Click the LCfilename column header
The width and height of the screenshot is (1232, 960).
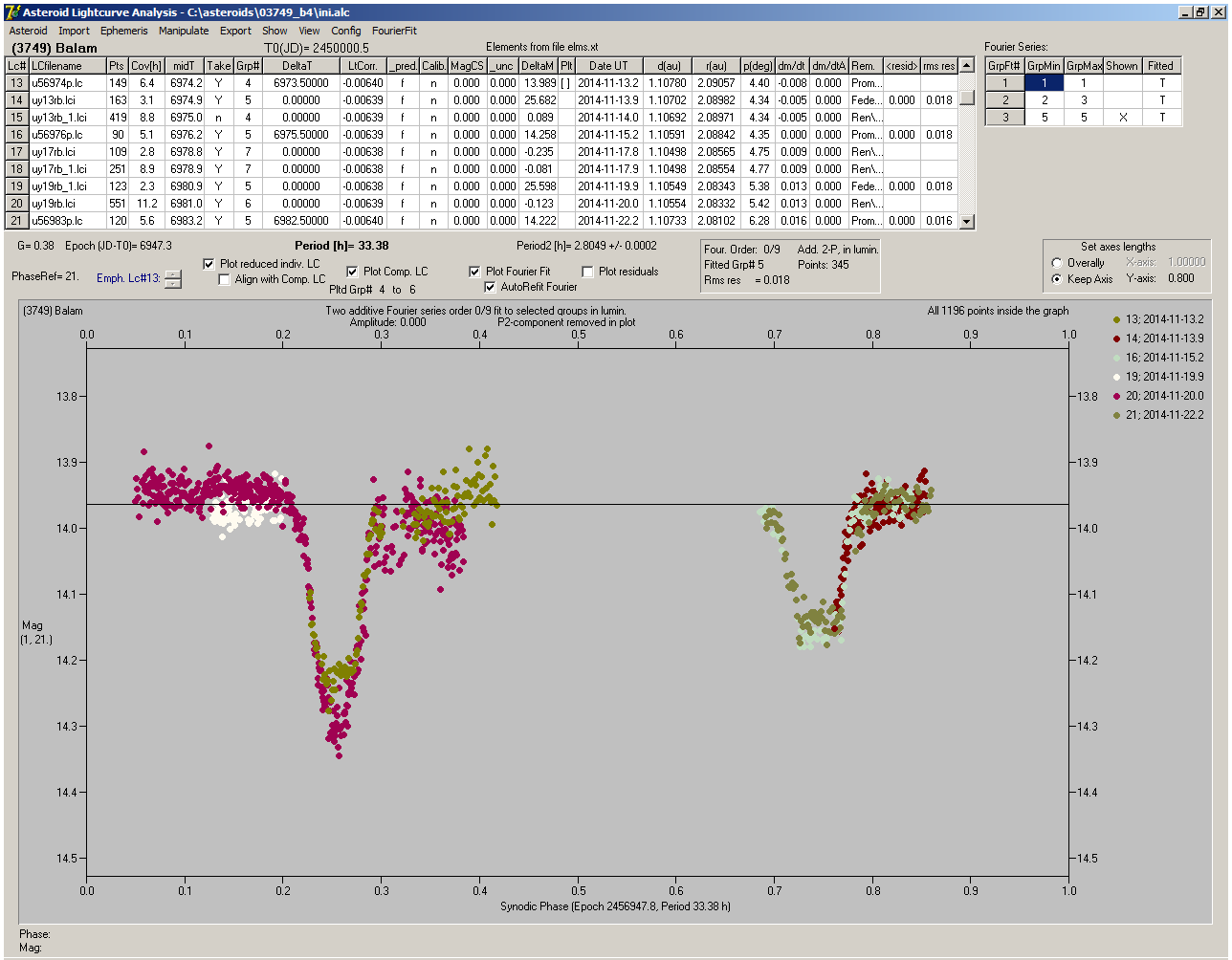coord(66,66)
